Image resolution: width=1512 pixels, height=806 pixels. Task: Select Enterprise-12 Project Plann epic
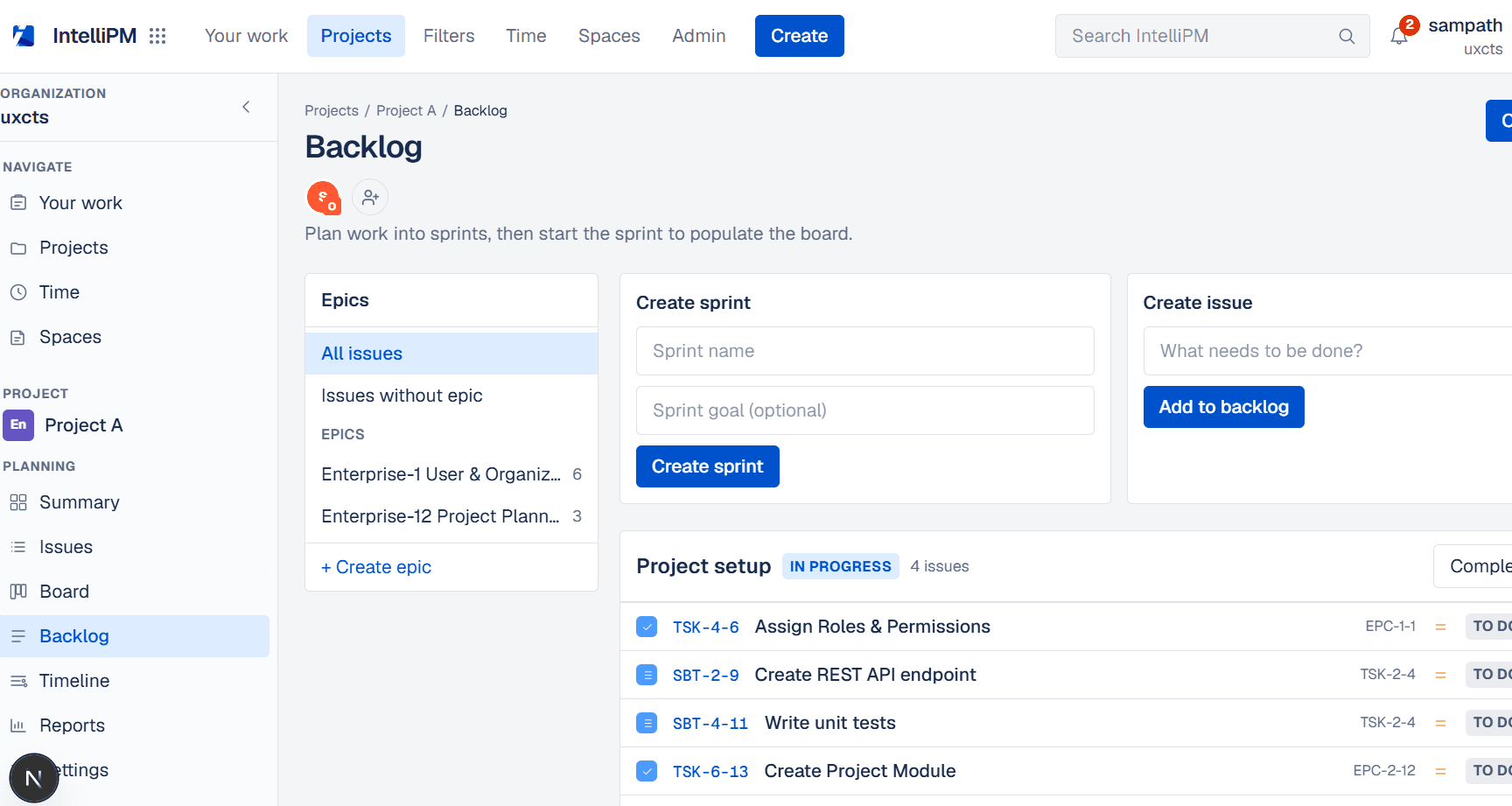[451, 516]
